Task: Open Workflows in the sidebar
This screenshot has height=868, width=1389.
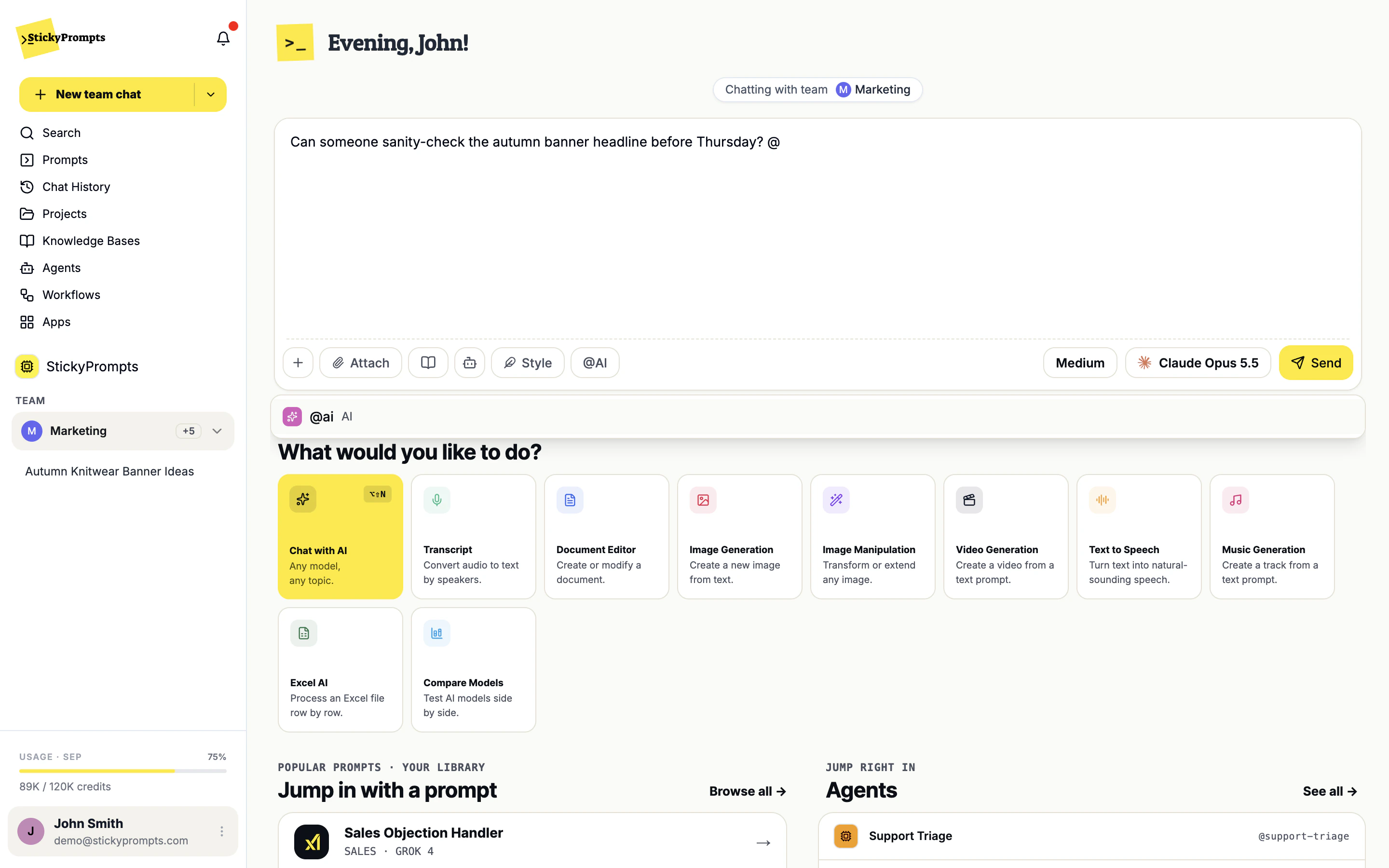Action: coord(123,295)
